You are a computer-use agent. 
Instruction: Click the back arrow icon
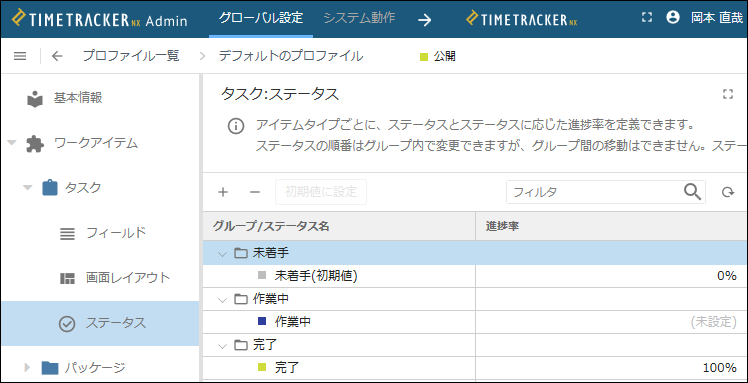coord(57,56)
